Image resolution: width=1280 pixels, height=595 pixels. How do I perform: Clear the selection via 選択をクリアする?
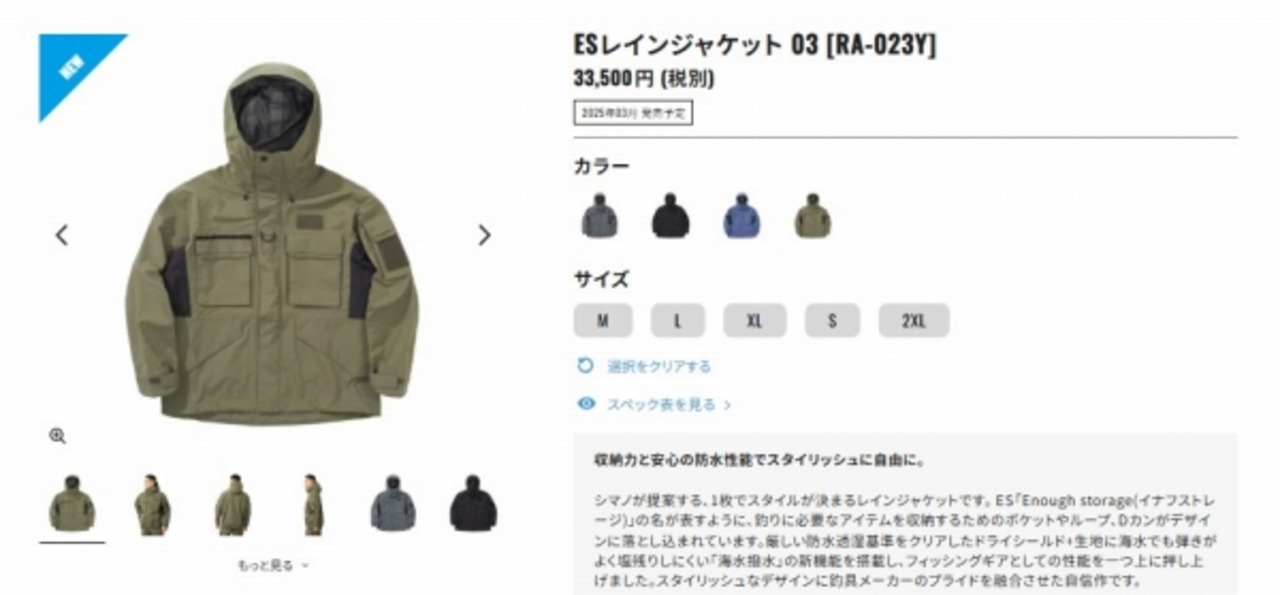pos(659,366)
